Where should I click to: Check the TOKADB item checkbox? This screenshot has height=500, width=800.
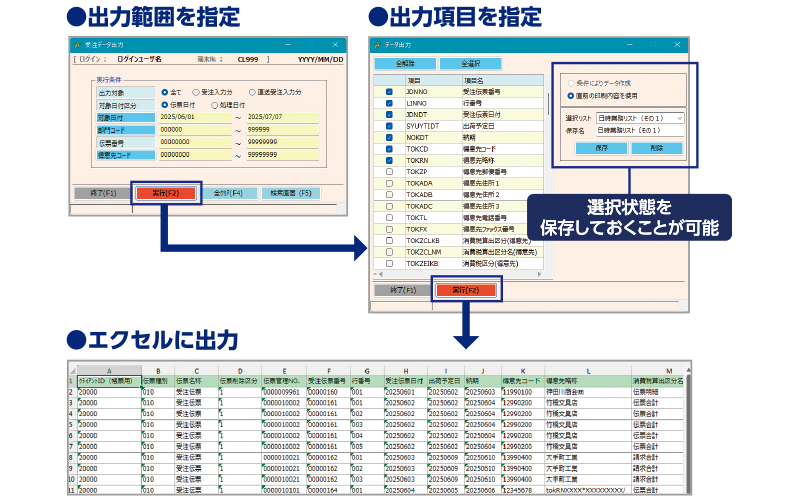389,195
